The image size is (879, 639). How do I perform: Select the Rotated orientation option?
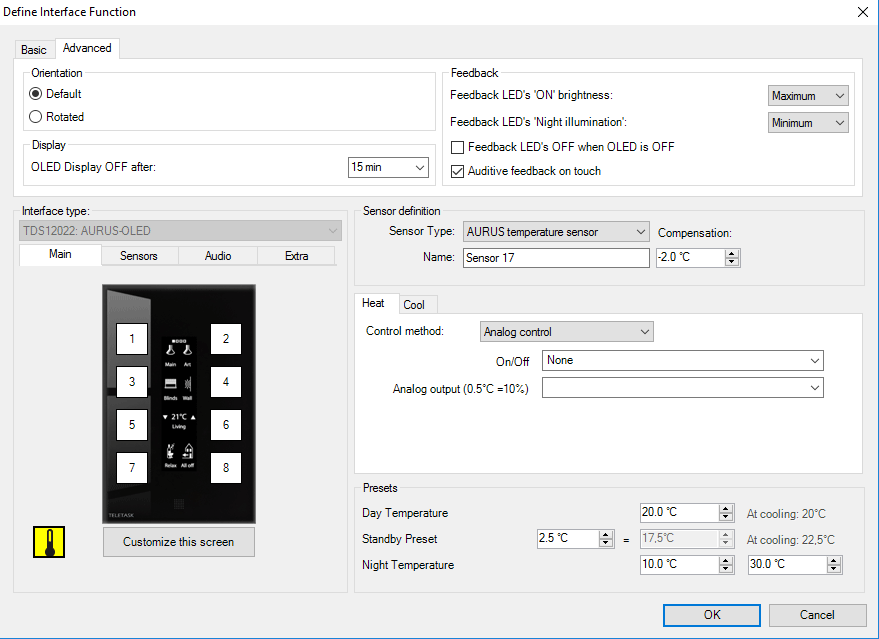click(x=36, y=117)
